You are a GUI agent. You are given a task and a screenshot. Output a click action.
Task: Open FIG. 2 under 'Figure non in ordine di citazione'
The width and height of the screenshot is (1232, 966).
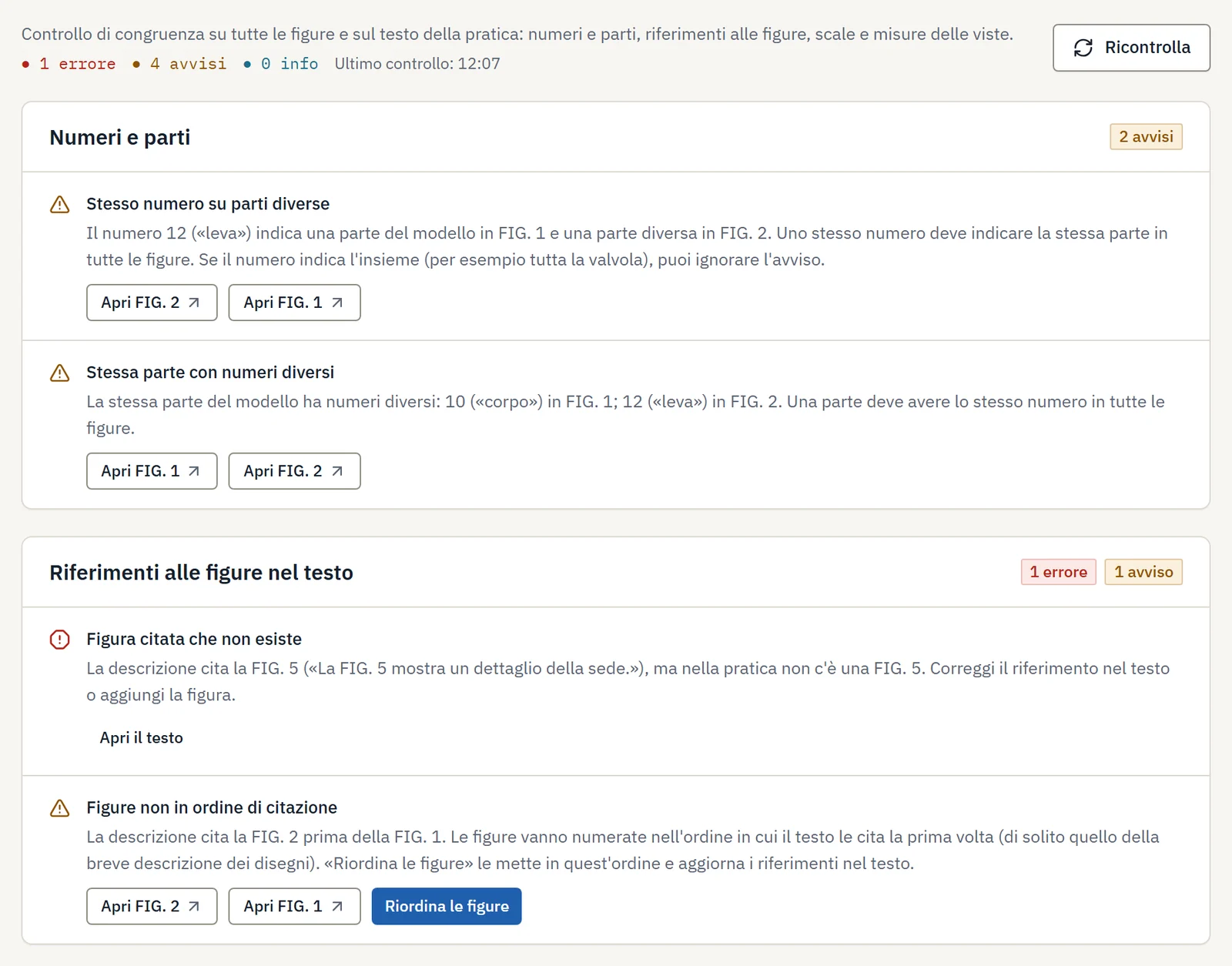coord(152,906)
